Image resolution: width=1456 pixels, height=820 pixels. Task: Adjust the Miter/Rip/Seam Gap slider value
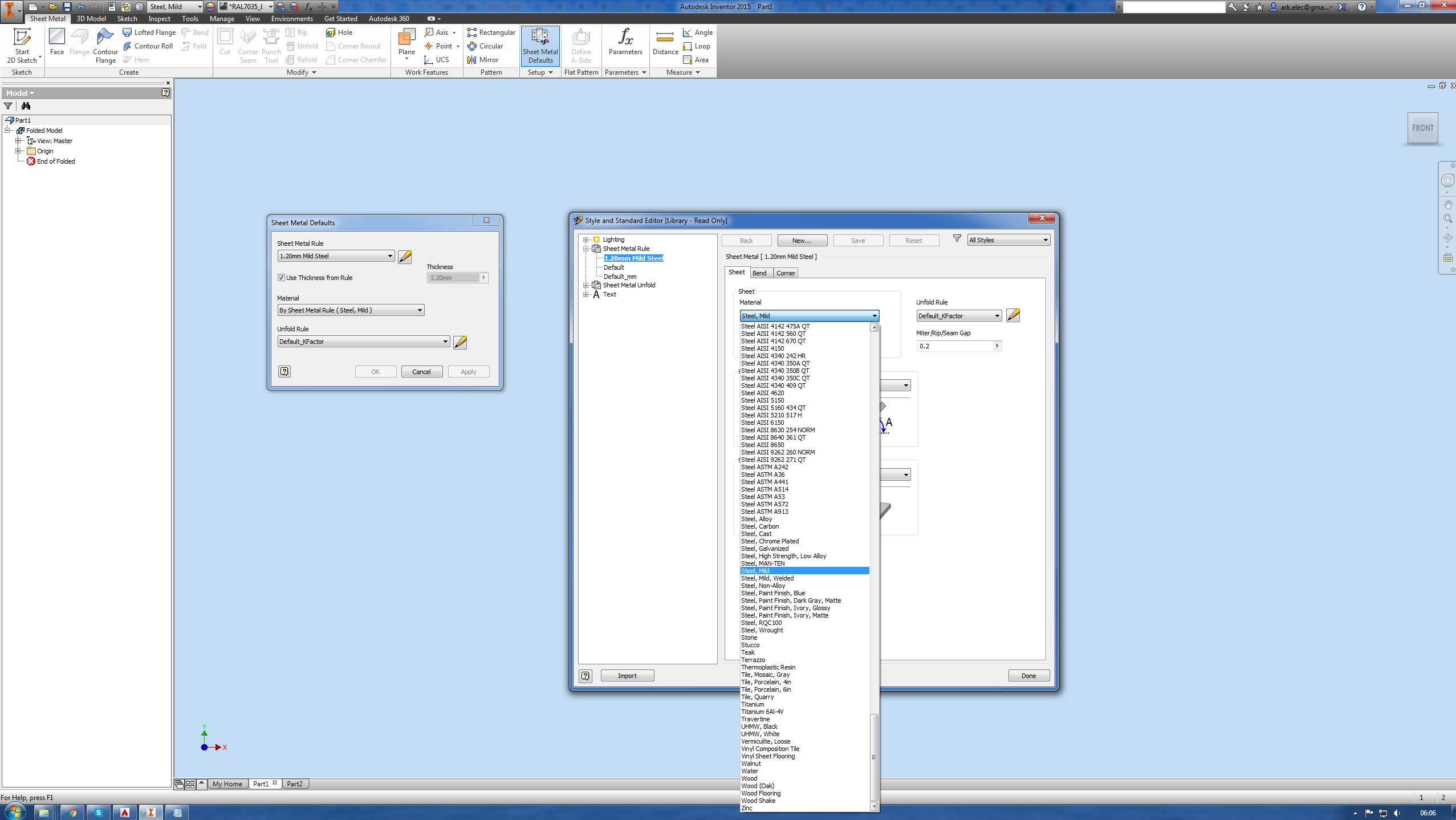pyautogui.click(x=997, y=346)
